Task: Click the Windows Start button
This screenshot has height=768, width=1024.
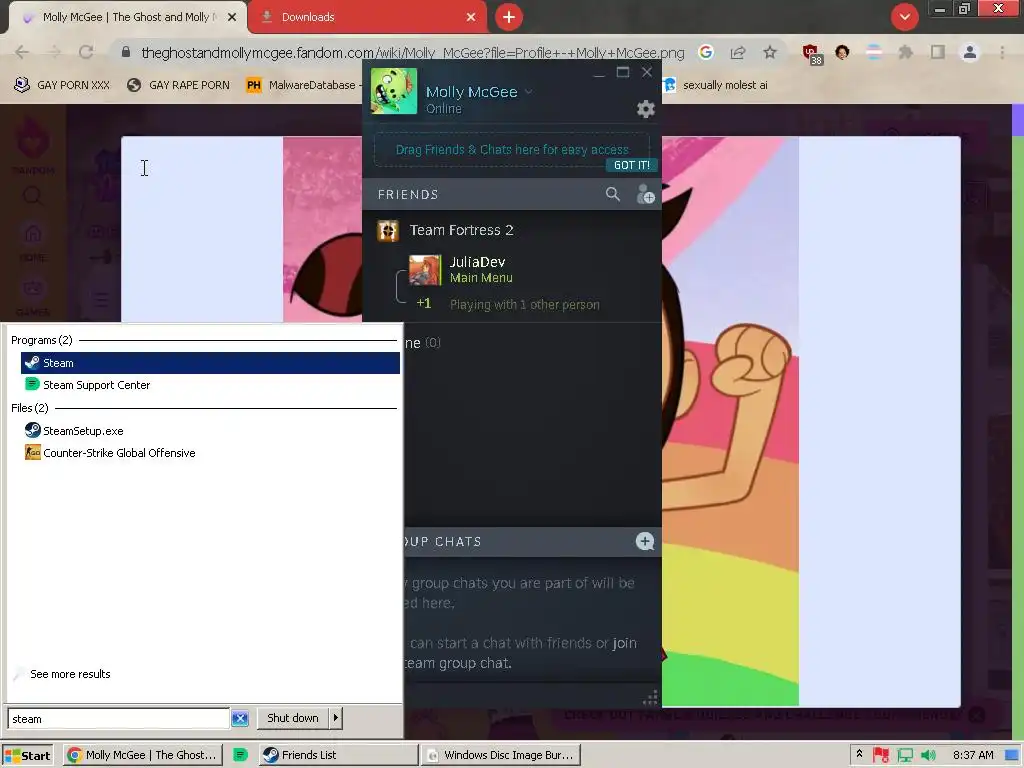Action: pyautogui.click(x=27, y=755)
